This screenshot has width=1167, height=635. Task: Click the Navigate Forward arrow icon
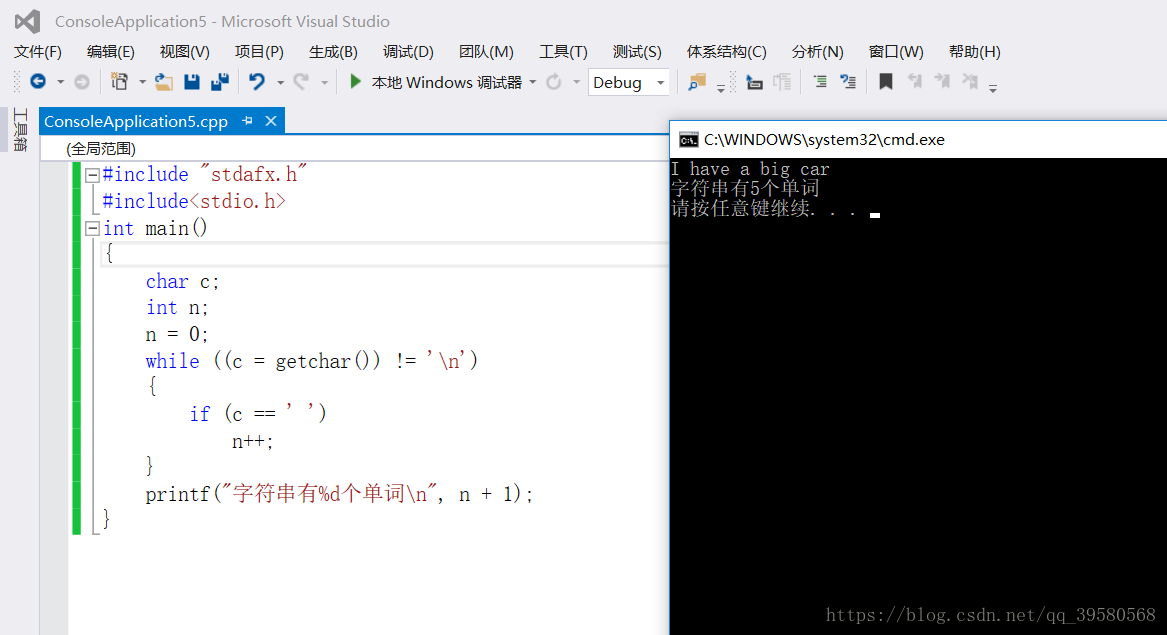82,82
